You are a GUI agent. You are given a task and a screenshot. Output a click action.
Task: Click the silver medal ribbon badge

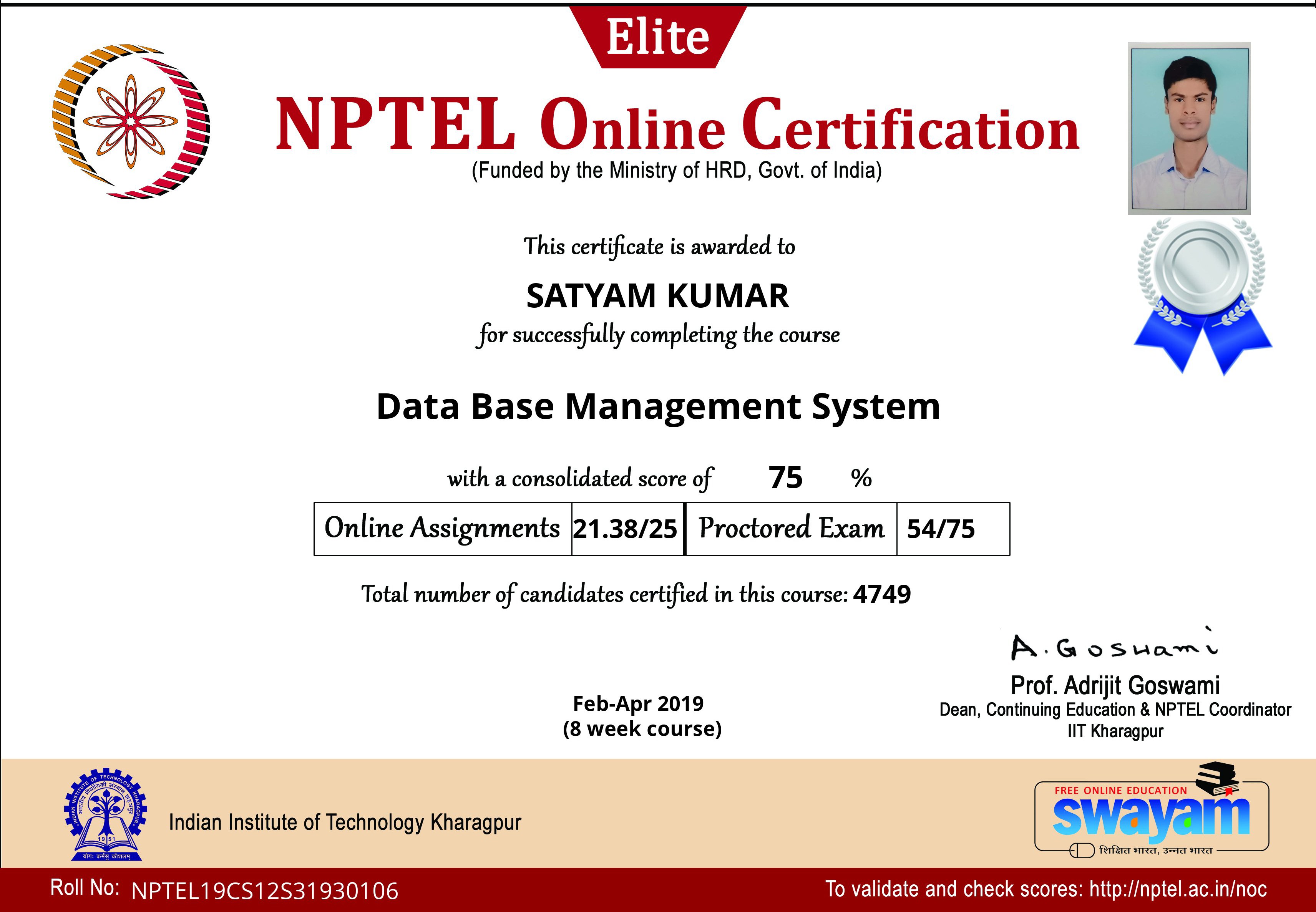(x=1202, y=297)
